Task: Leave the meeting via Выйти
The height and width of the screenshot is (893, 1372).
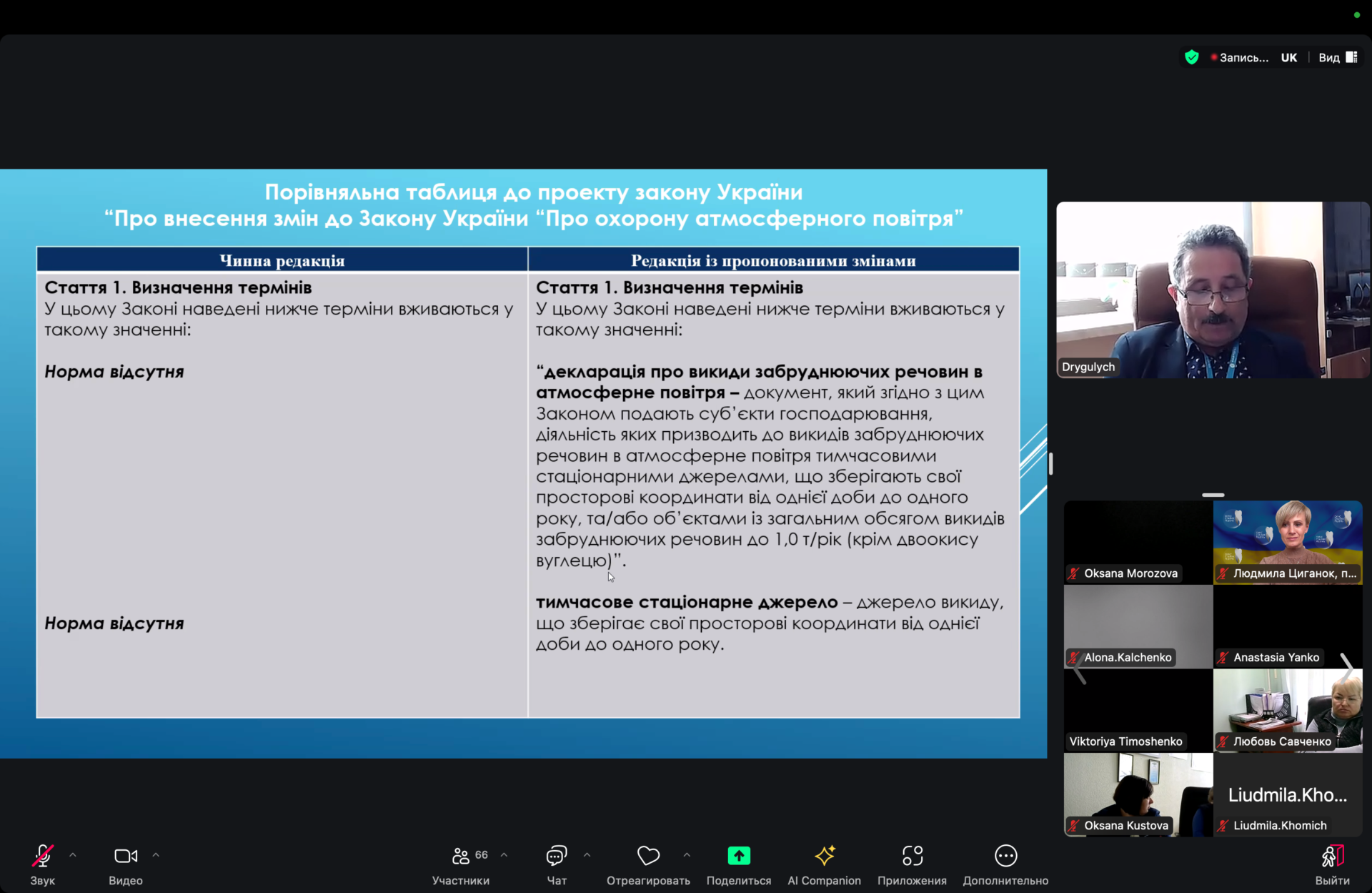Action: [x=1332, y=856]
